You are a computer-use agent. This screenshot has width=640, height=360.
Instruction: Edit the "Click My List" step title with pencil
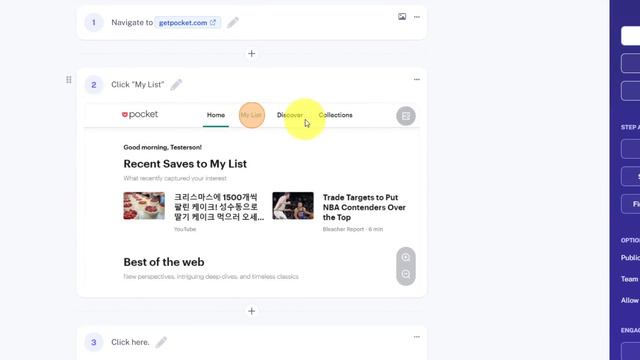click(176, 84)
